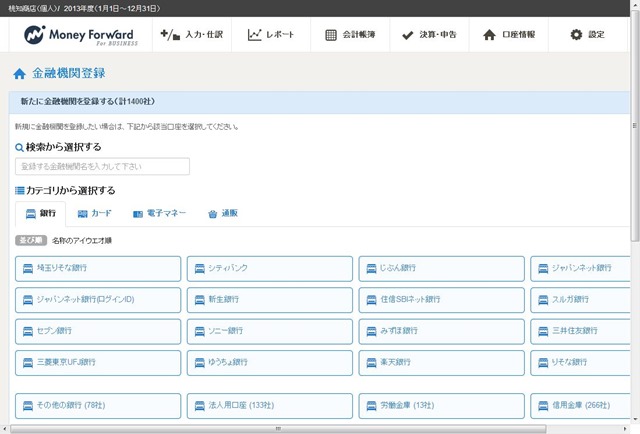This screenshot has width=640, height=434.
Task: Click the basket icon in the 通販 tab
Action: (212, 214)
